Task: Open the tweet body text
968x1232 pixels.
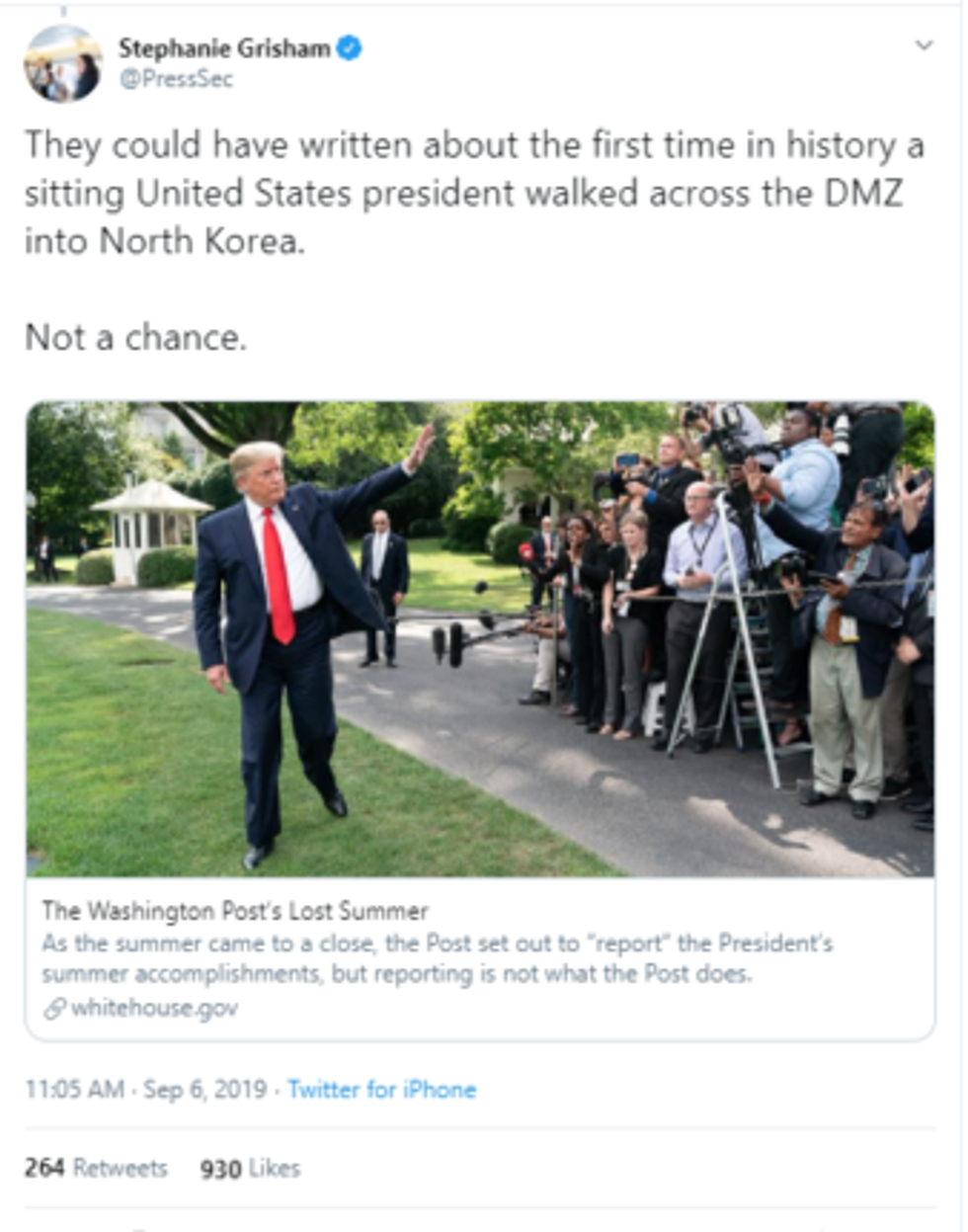Action: coord(474,240)
